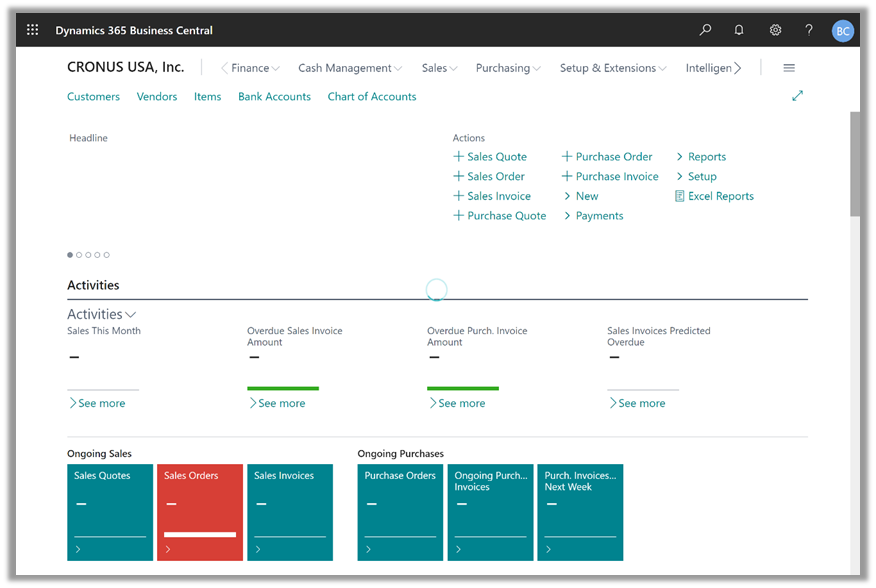The width and height of the screenshot is (876, 588).
Task: Open the red Sales Orders tile
Action: click(x=200, y=511)
